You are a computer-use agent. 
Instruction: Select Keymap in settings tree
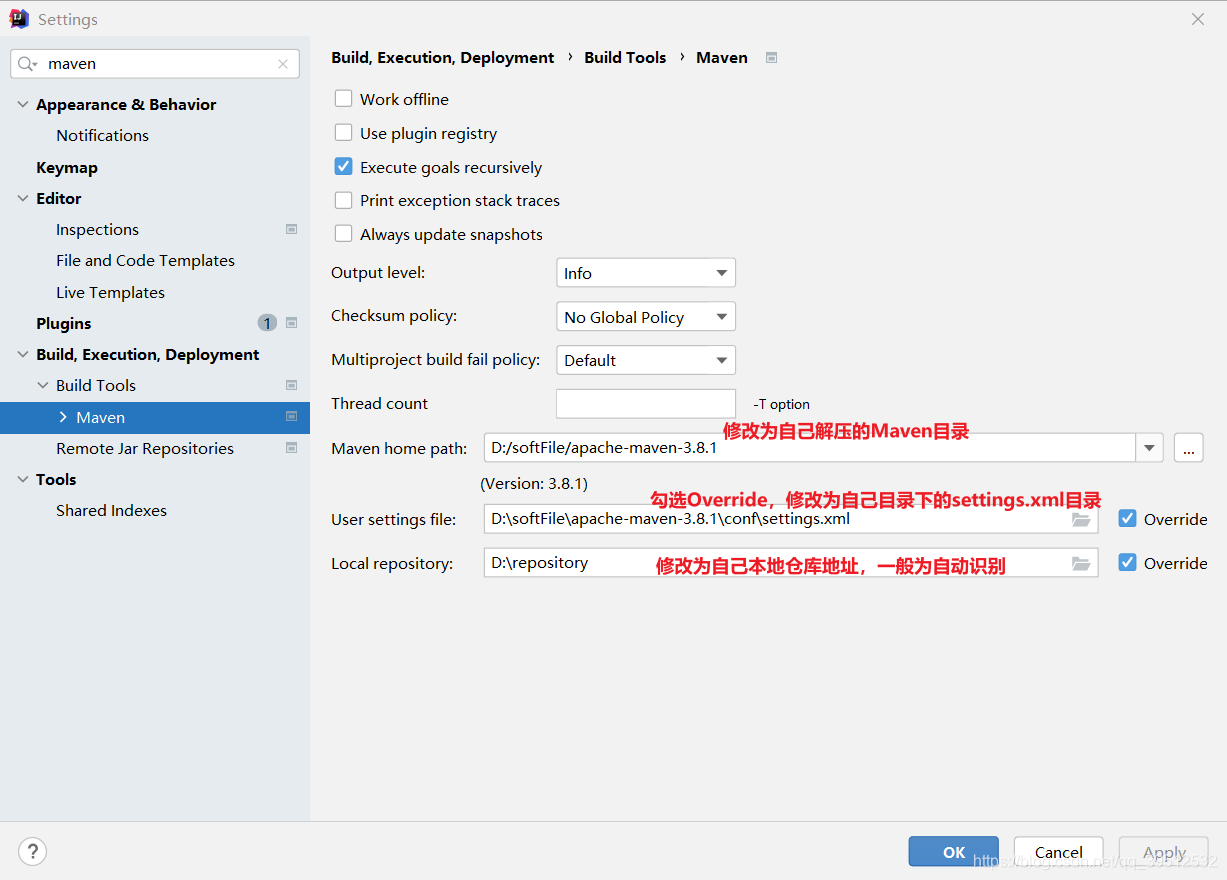tap(67, 167)
